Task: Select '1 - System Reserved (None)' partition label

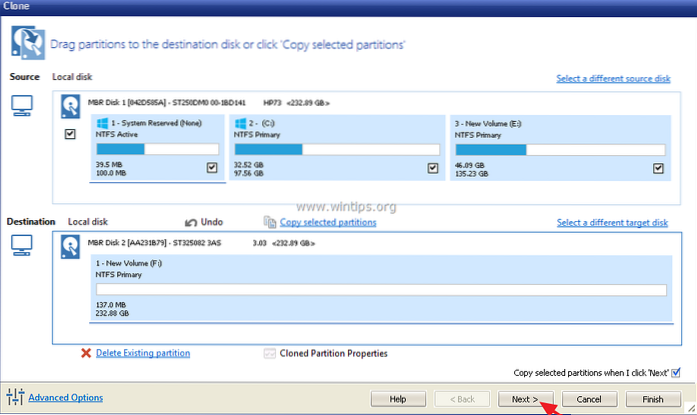Action: click(156, 123)
